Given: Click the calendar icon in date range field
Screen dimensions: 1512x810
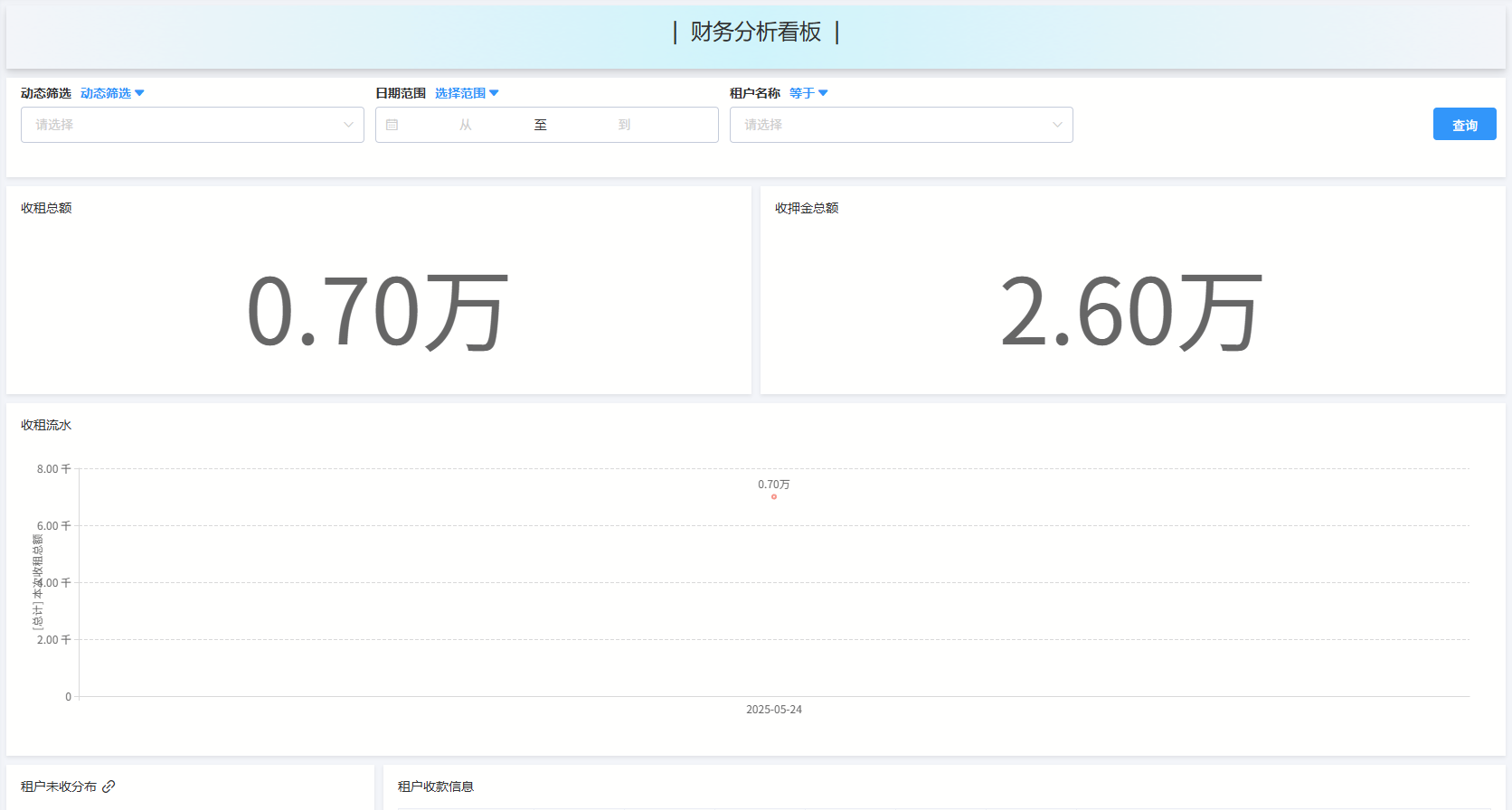Looking at the screenshot, I should click(x=392, y=125).
